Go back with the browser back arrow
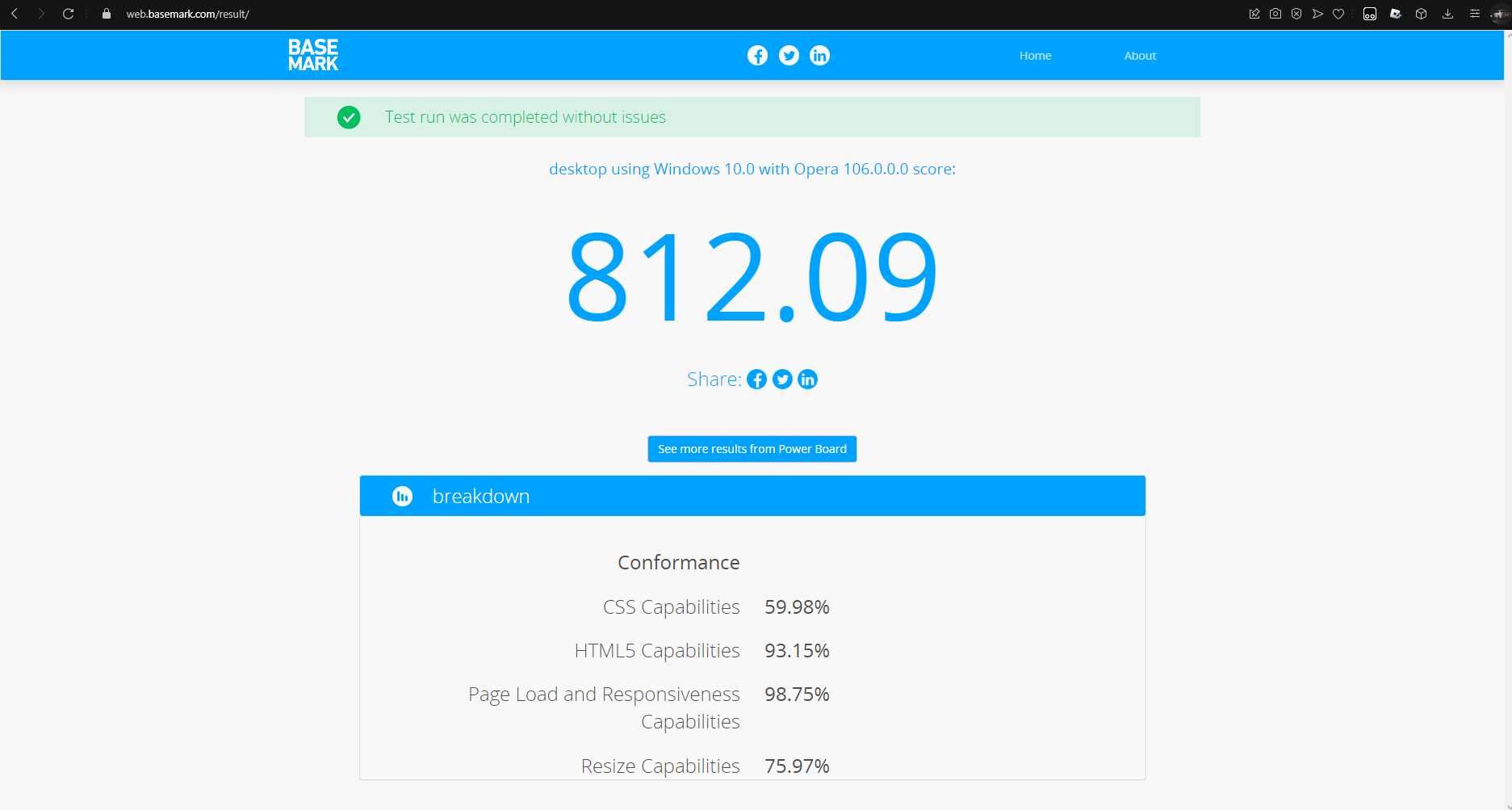 click(15, 14)
